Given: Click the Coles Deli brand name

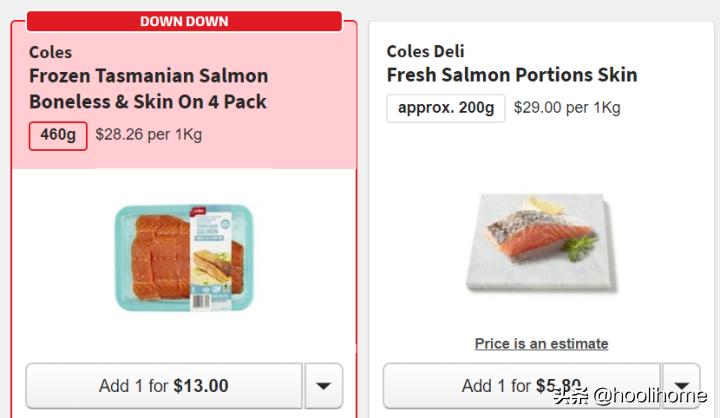Looking at the screenshot, I should (425, 51).
